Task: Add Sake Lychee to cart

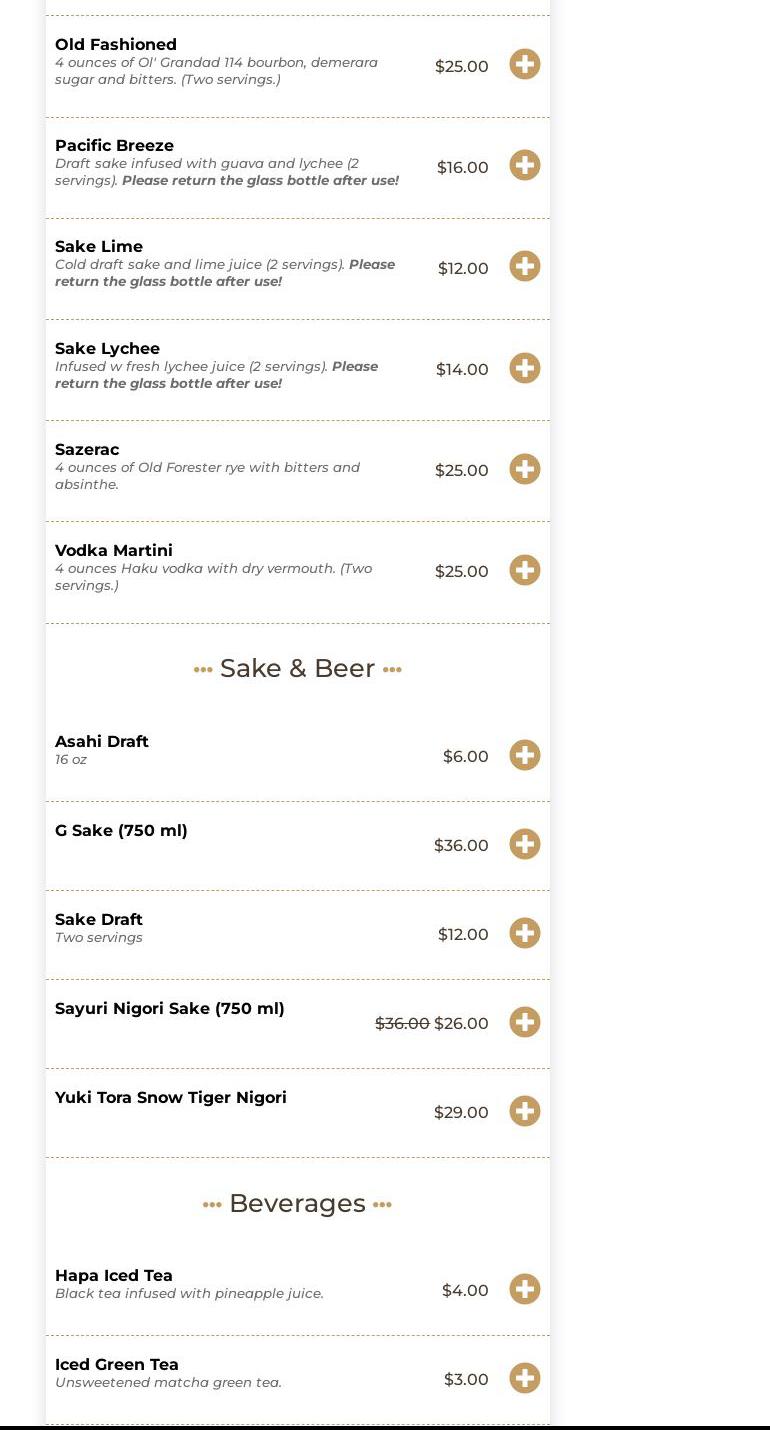Action: click(x=524, y=368)
